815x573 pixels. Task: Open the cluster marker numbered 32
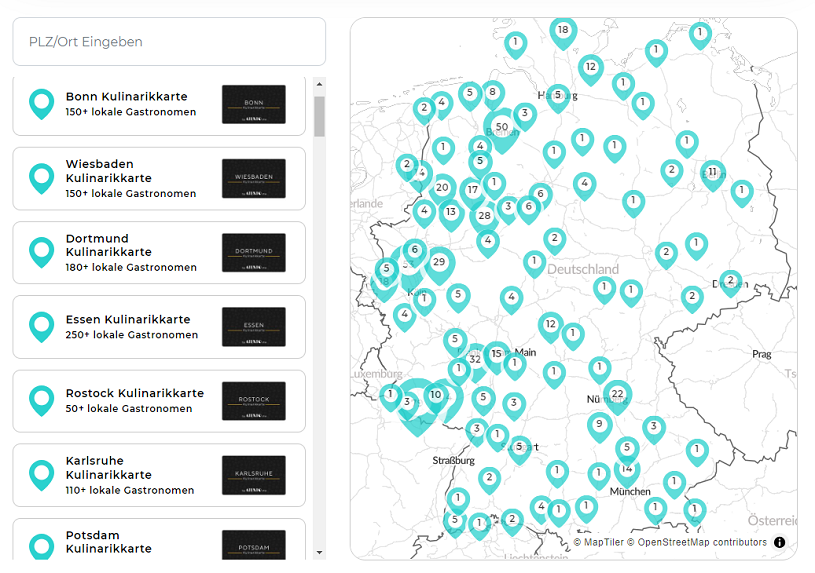click(x=475, y=359)
